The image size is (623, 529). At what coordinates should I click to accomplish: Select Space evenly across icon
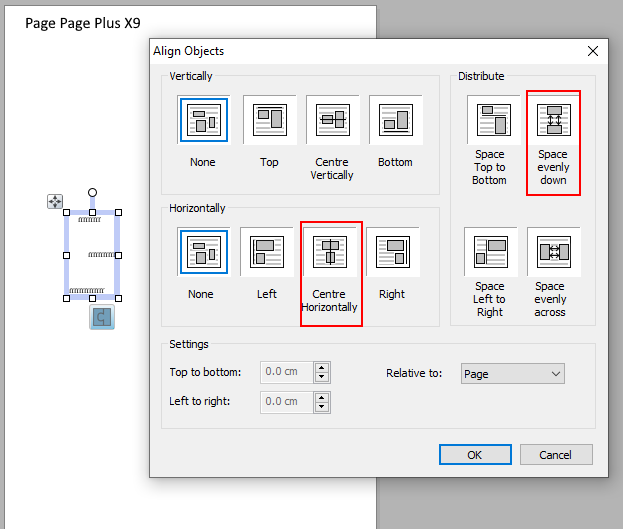(x=554, y=252)
